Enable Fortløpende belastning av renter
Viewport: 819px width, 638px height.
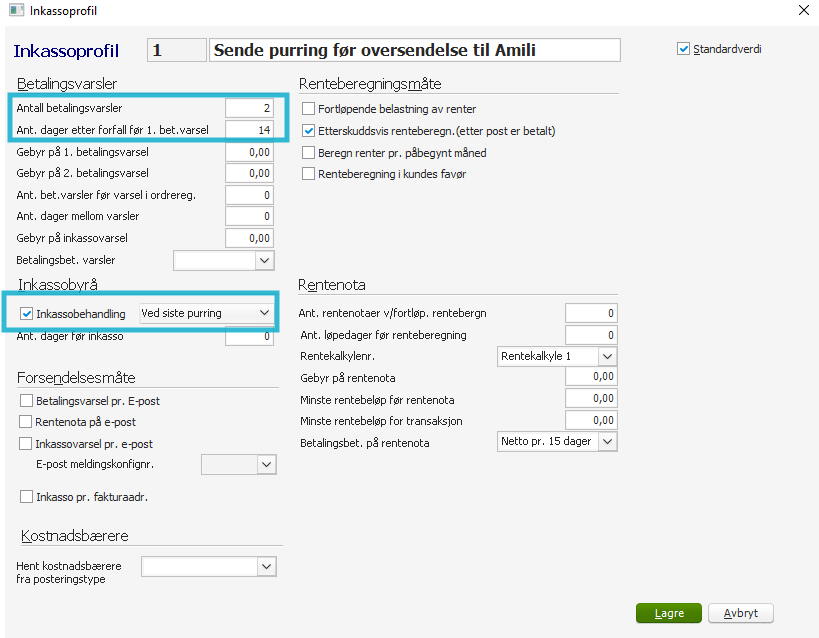click(309, 109)
